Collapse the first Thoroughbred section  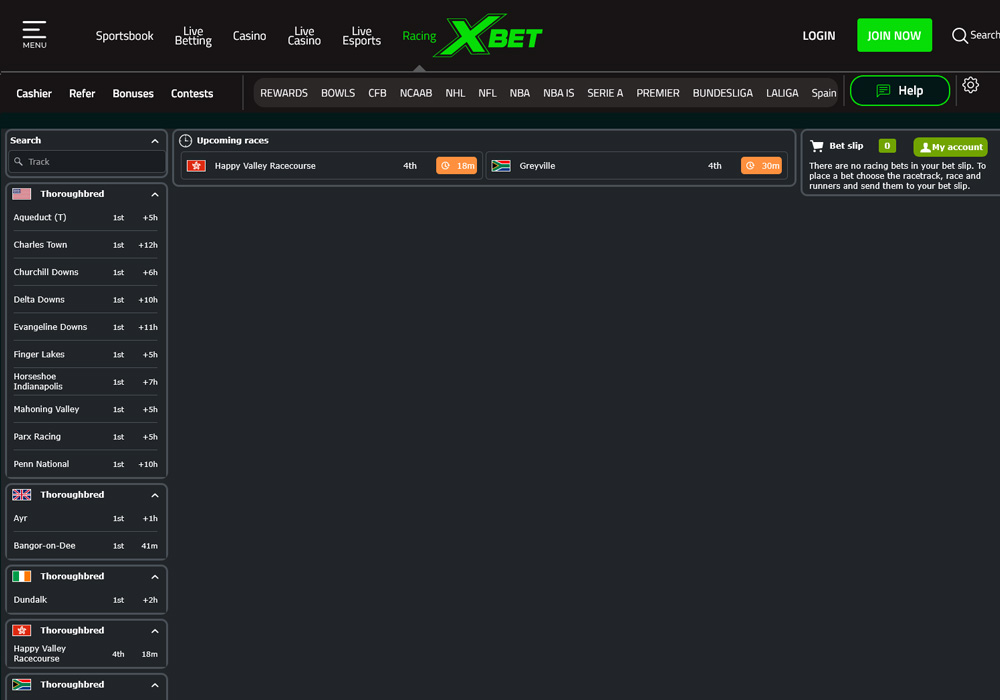click(154, 193)
